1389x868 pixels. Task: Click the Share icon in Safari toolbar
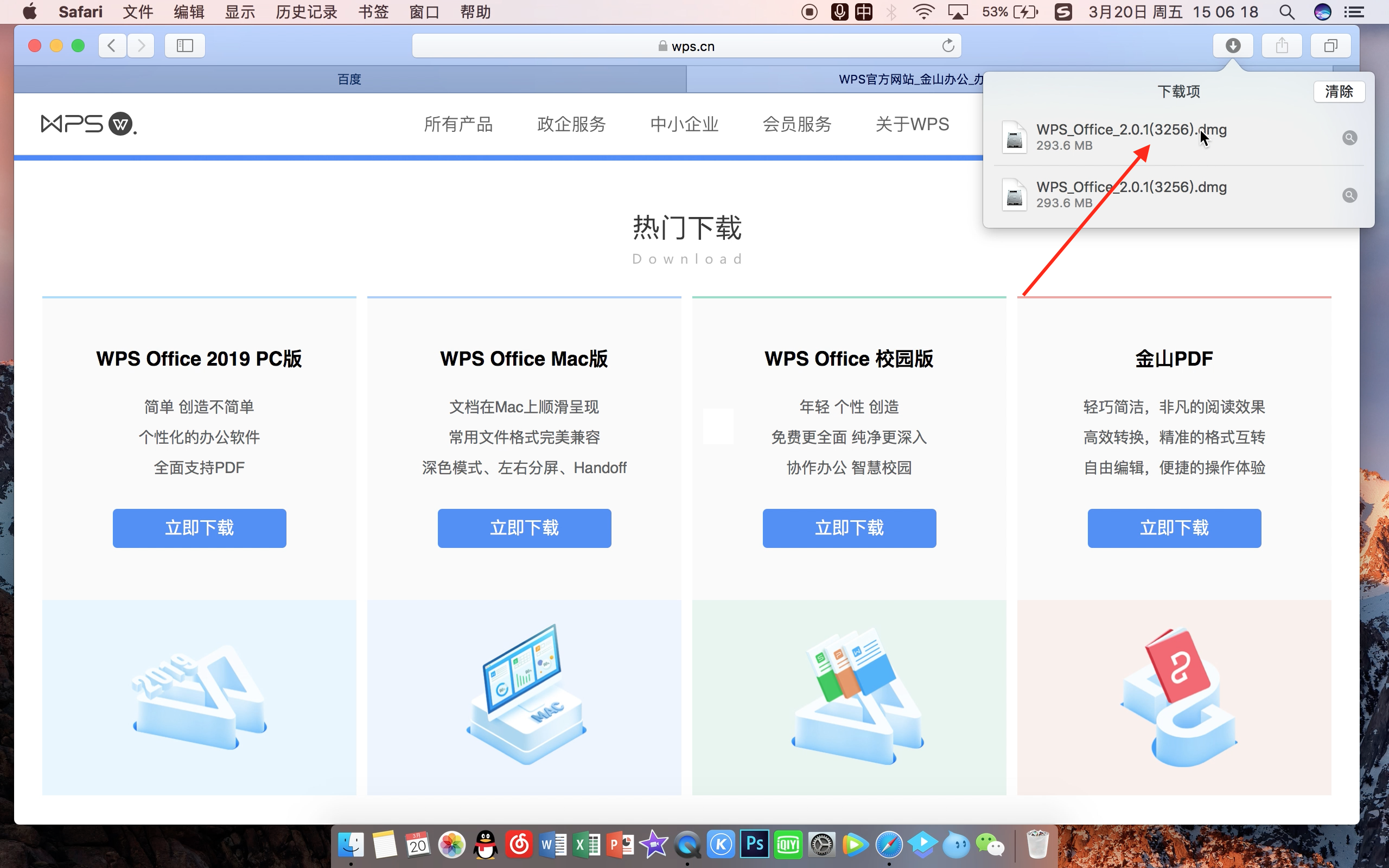click(x=1282, y=46)
